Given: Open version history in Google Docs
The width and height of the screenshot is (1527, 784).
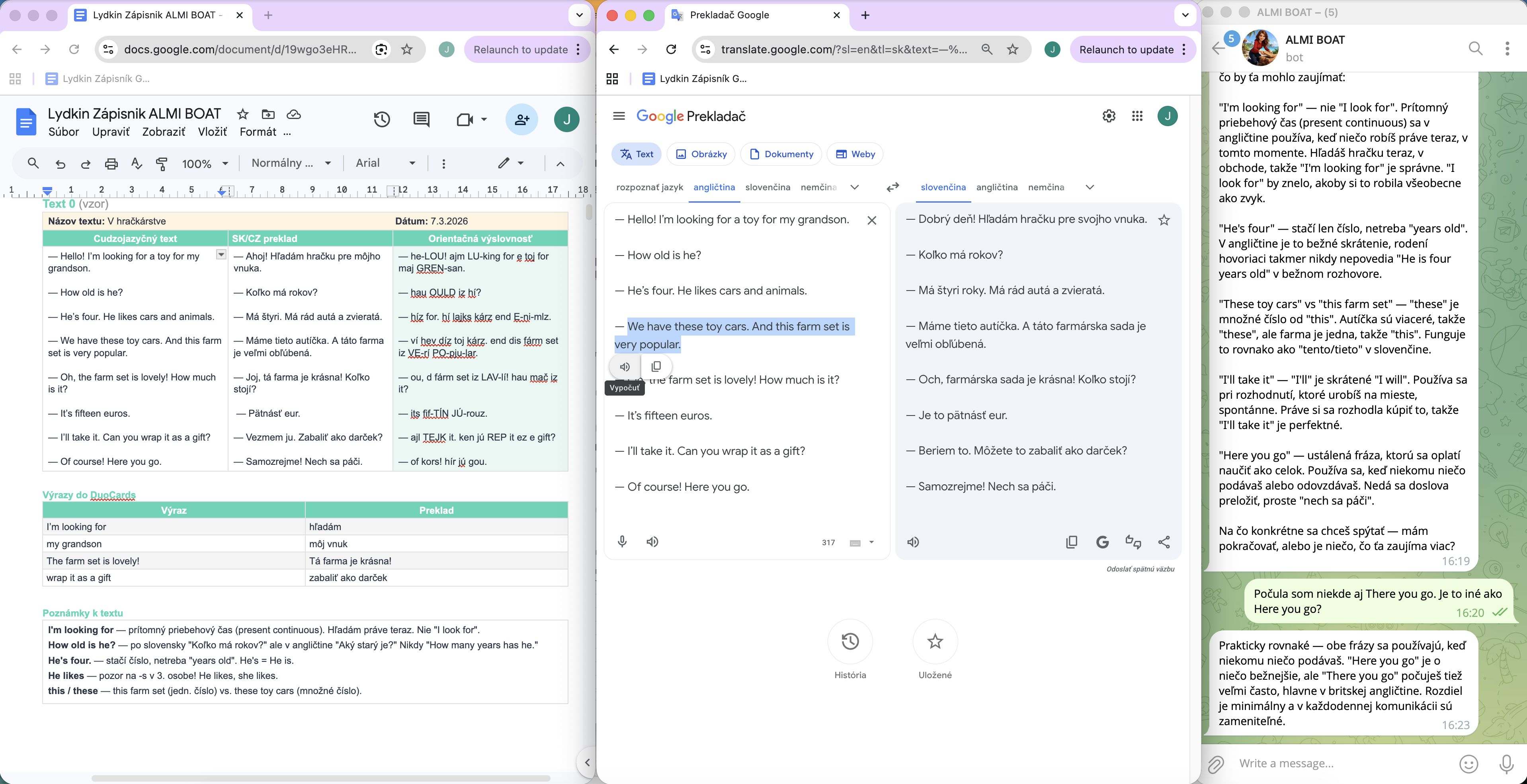Looking at the screenshot, I should click(x=382, y=119).
